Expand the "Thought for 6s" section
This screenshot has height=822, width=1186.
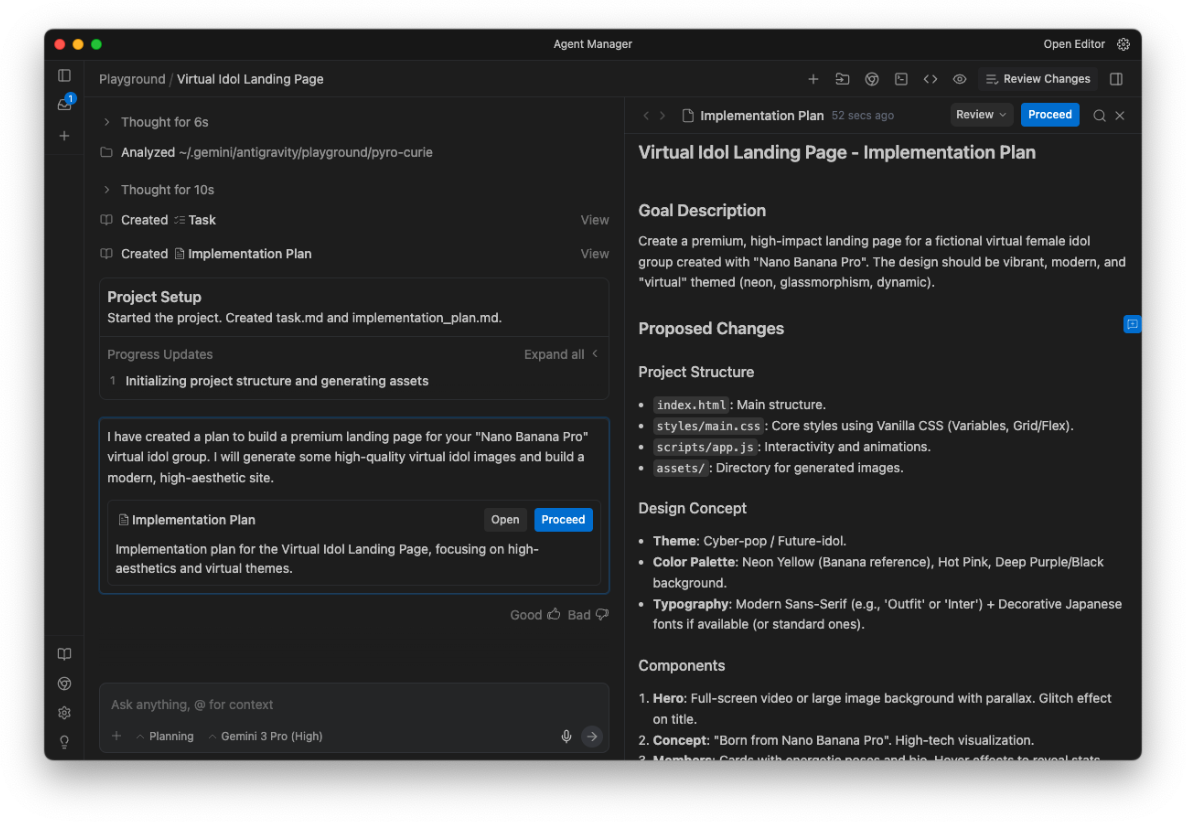tap(107, 122)
